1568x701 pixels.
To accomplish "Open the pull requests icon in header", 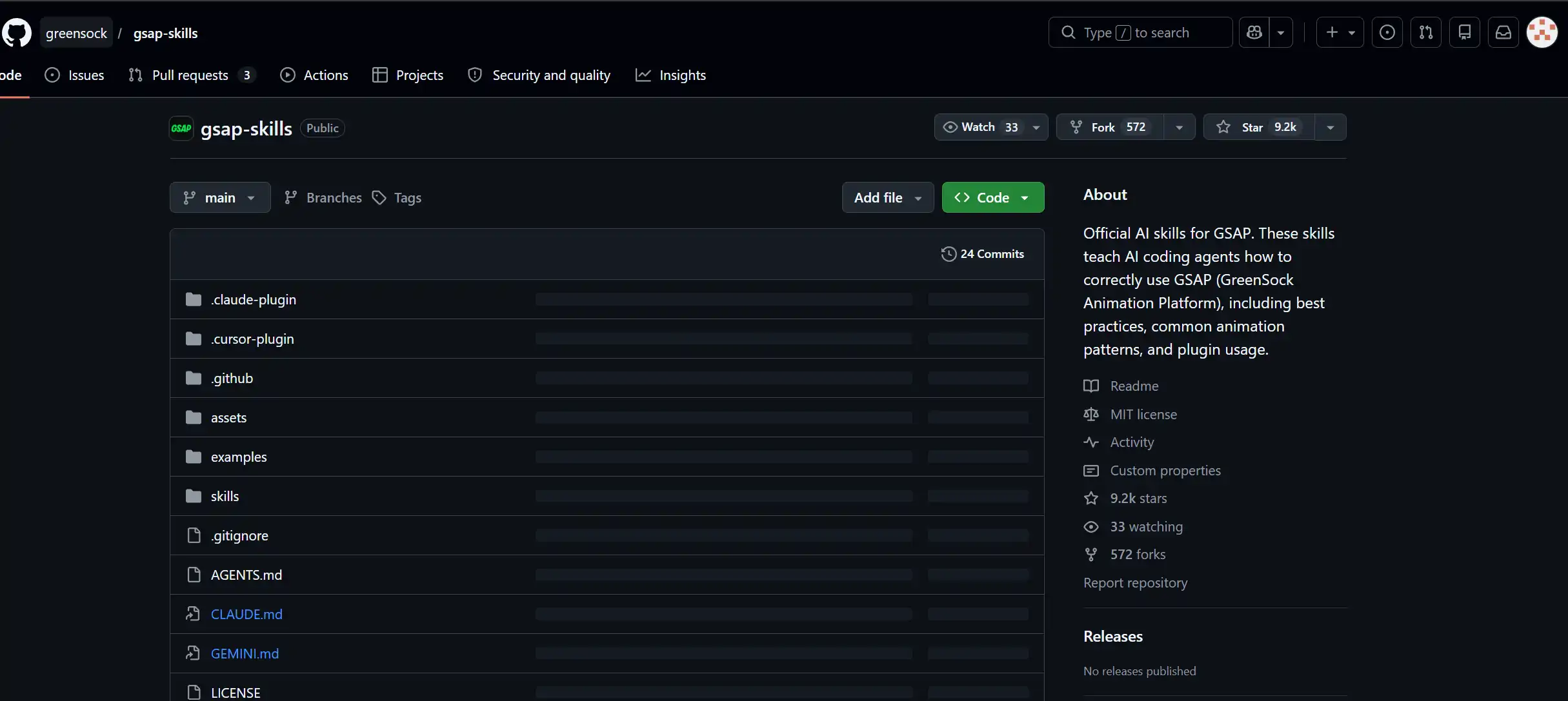I will pyautogui.click(x=1426, y=32).
